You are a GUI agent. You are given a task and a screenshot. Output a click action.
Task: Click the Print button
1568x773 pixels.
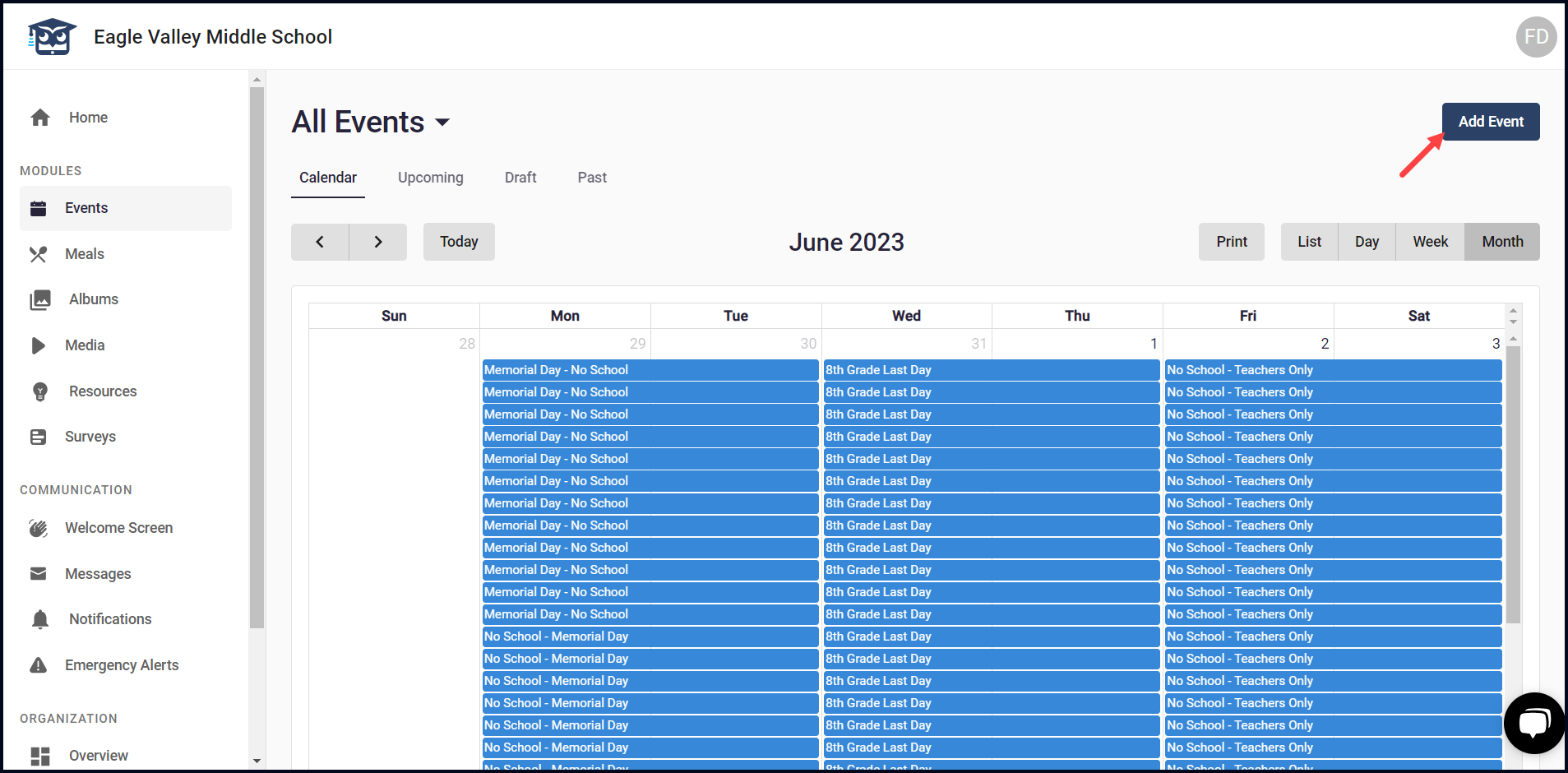click(1232, 242)
